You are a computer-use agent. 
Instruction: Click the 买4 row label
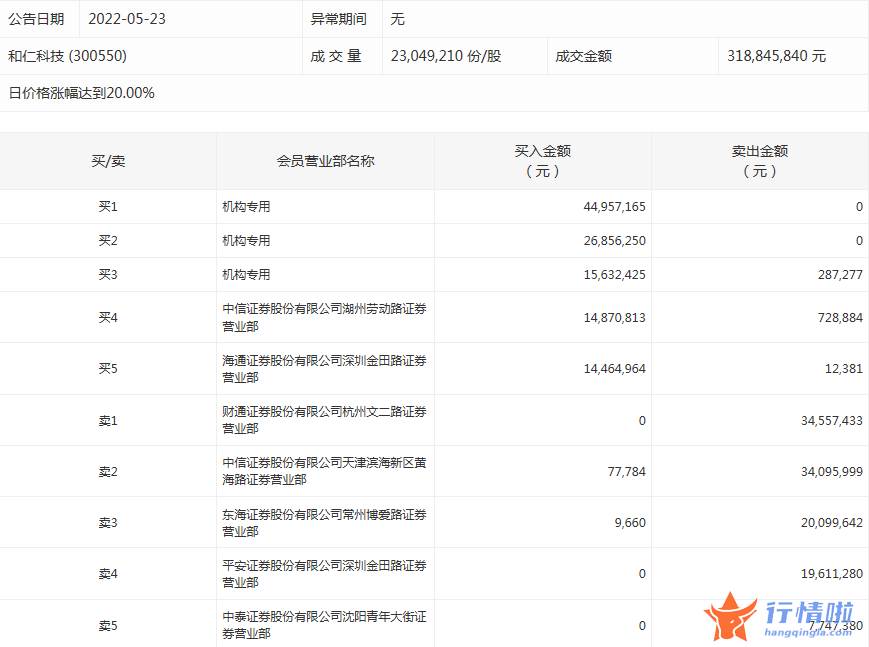pos(108,318)
